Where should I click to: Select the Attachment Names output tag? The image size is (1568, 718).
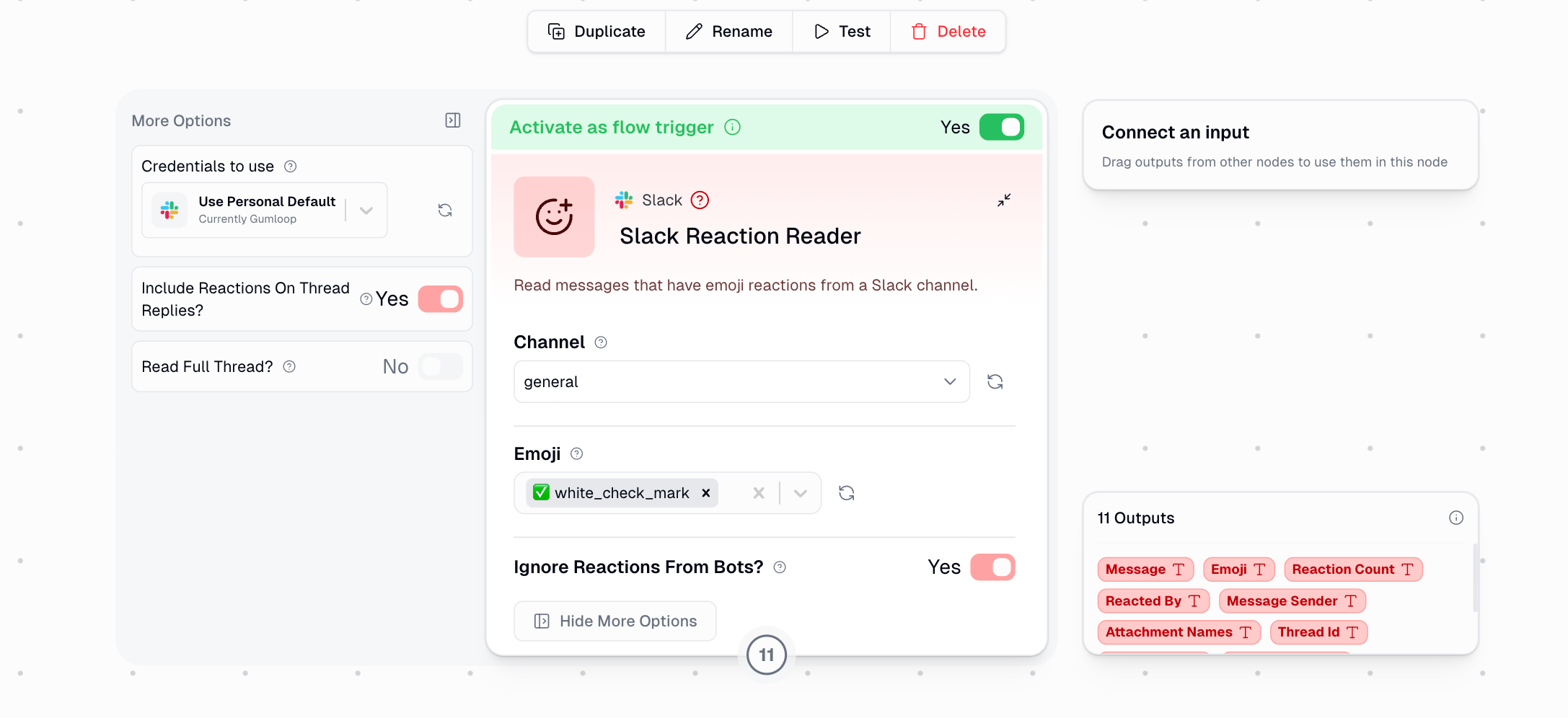(1179, 632)
